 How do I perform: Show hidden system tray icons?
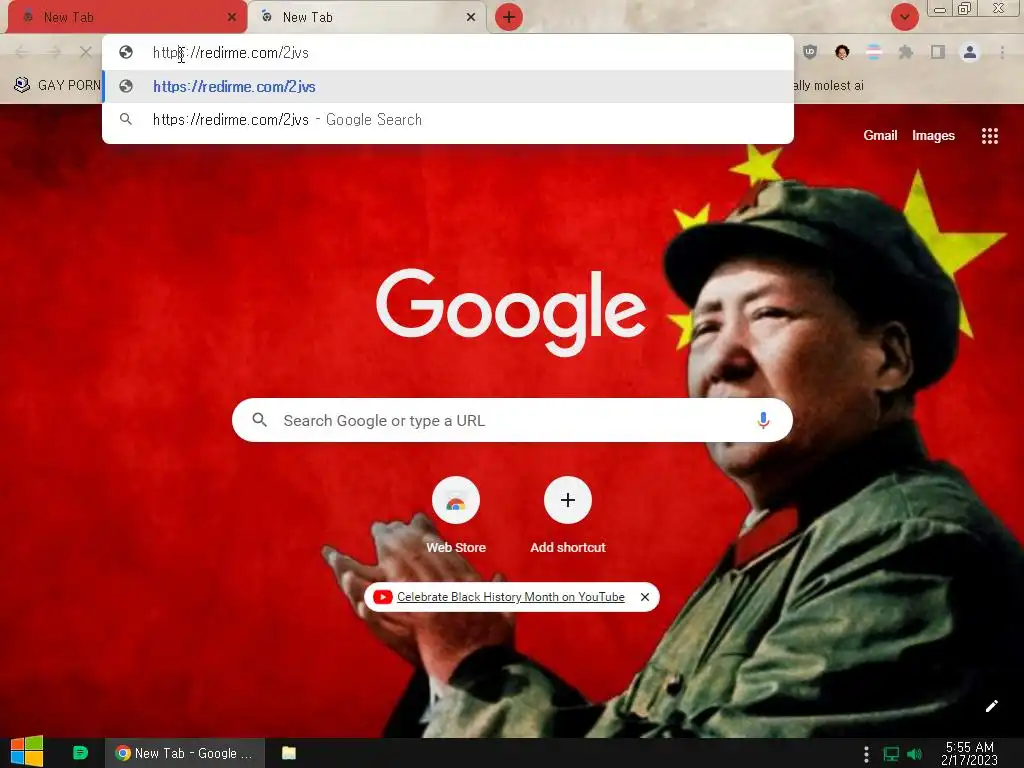coord(866,754)
